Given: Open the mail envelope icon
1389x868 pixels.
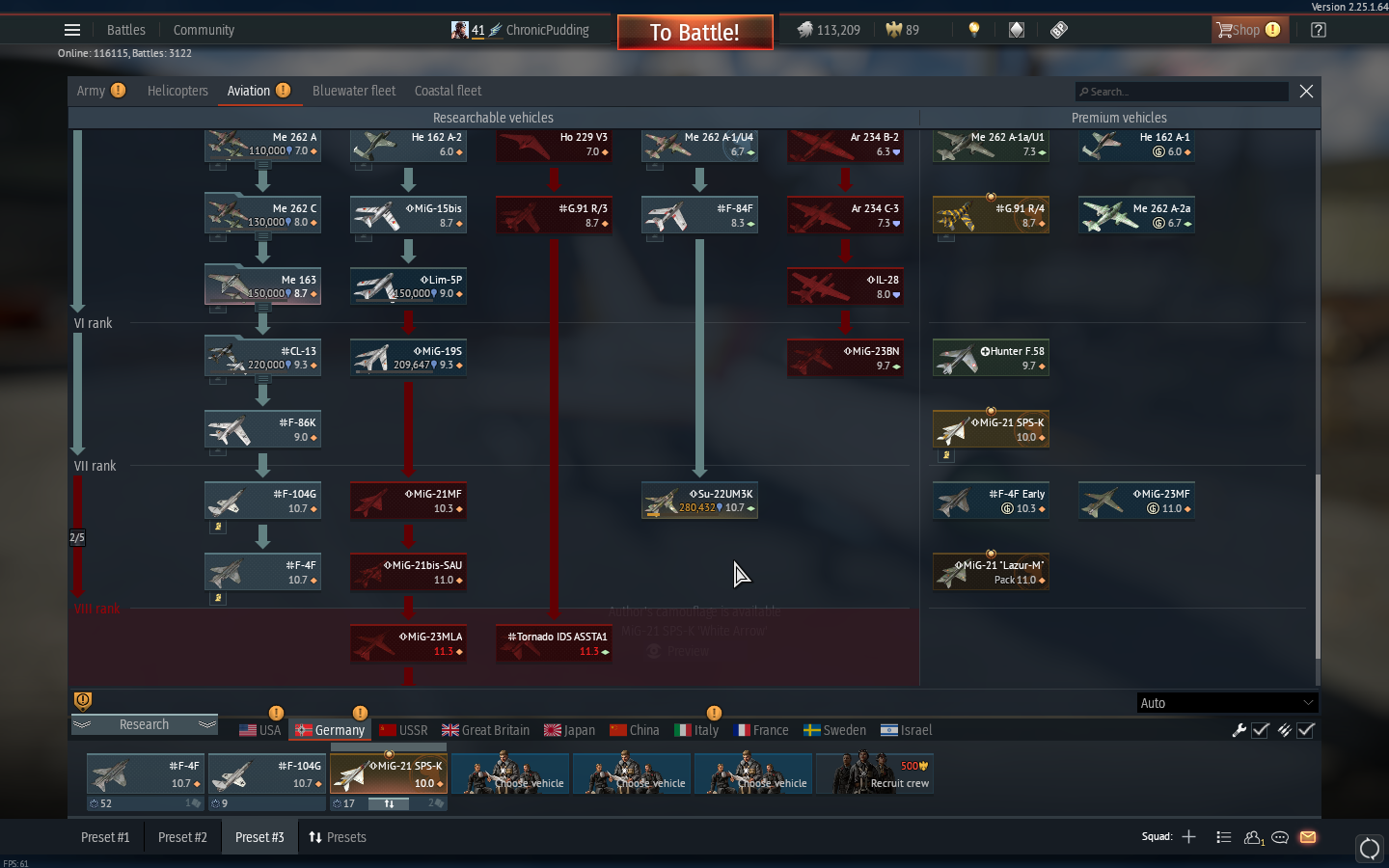Looking at the screenshot, I should pyautogui.click(x=1308, y=837).
